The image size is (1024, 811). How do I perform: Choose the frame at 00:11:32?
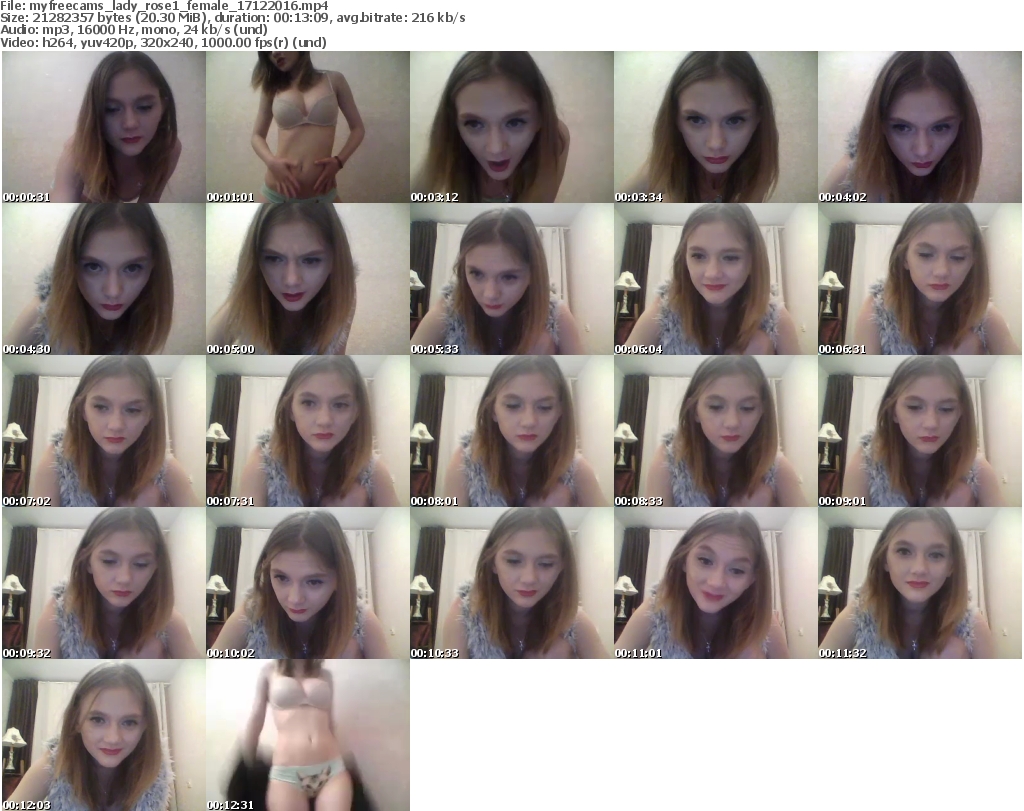920,583
